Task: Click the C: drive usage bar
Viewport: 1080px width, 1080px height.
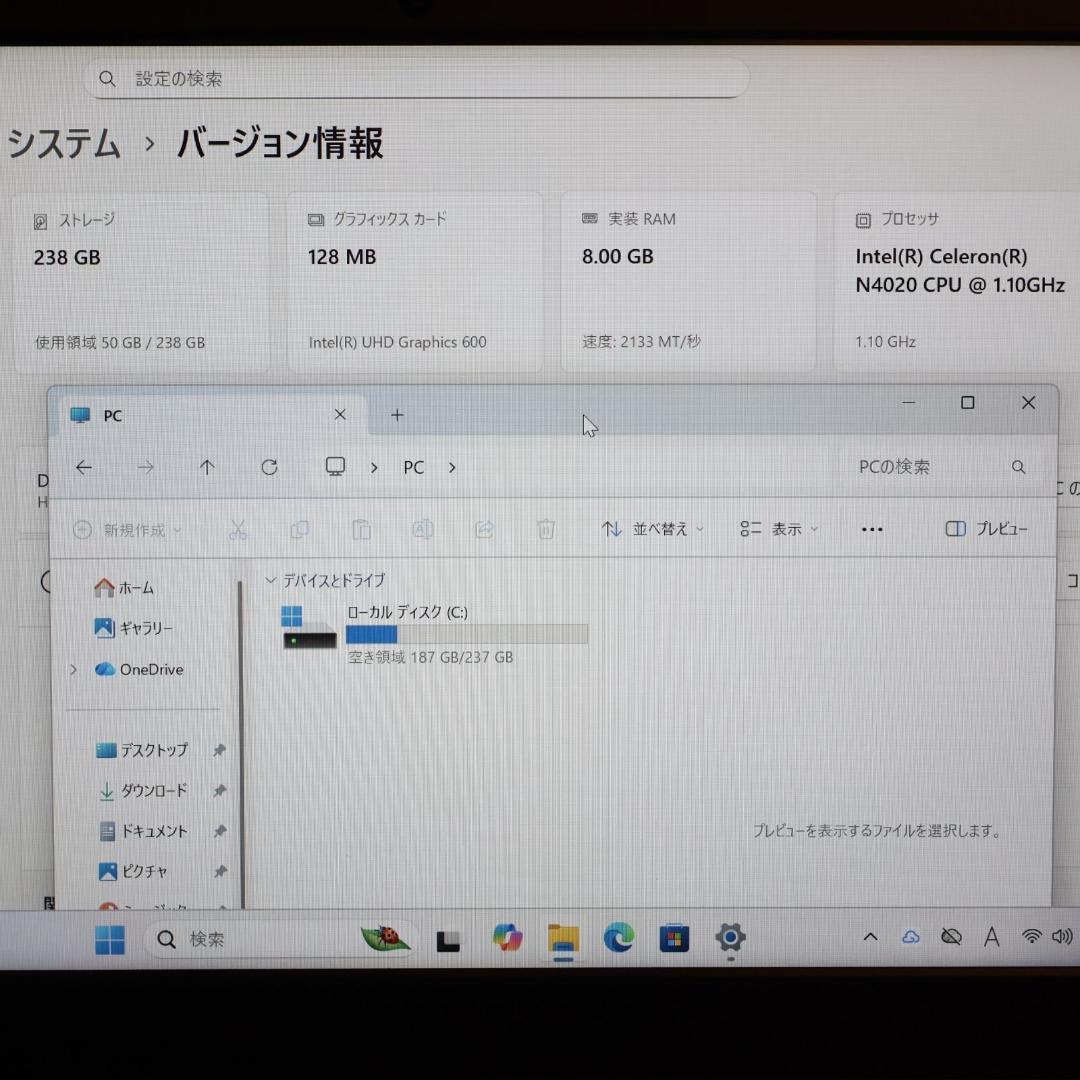Action: [466, 634]
